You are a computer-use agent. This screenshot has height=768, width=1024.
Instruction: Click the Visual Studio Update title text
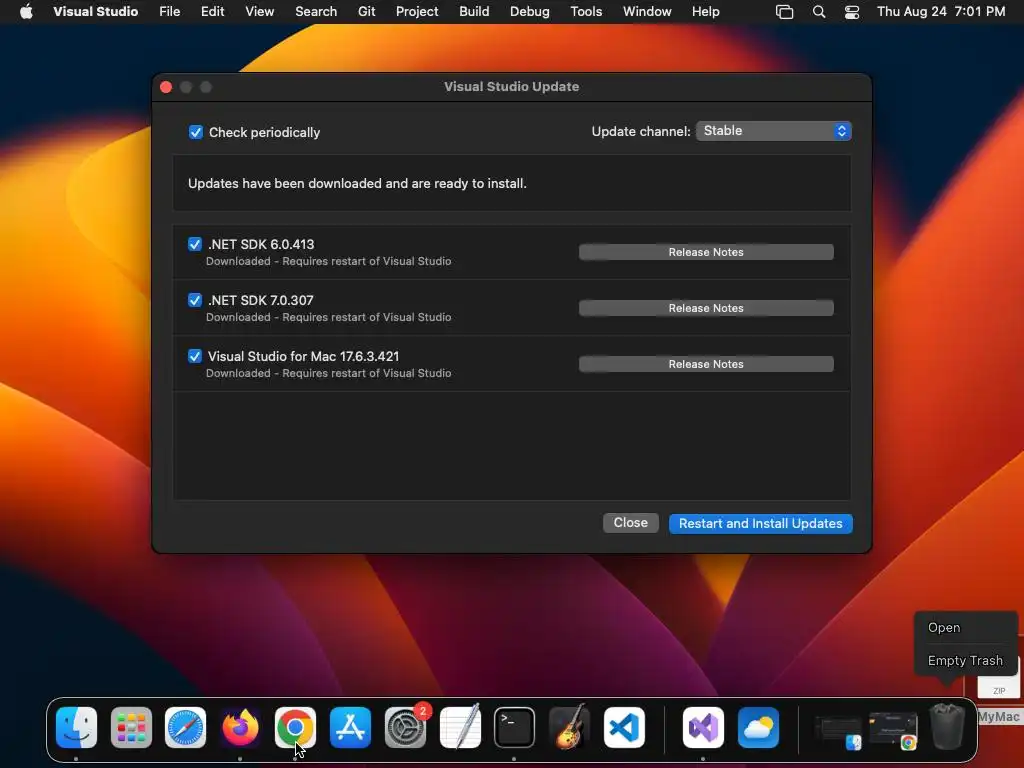(x=511, y=86)
